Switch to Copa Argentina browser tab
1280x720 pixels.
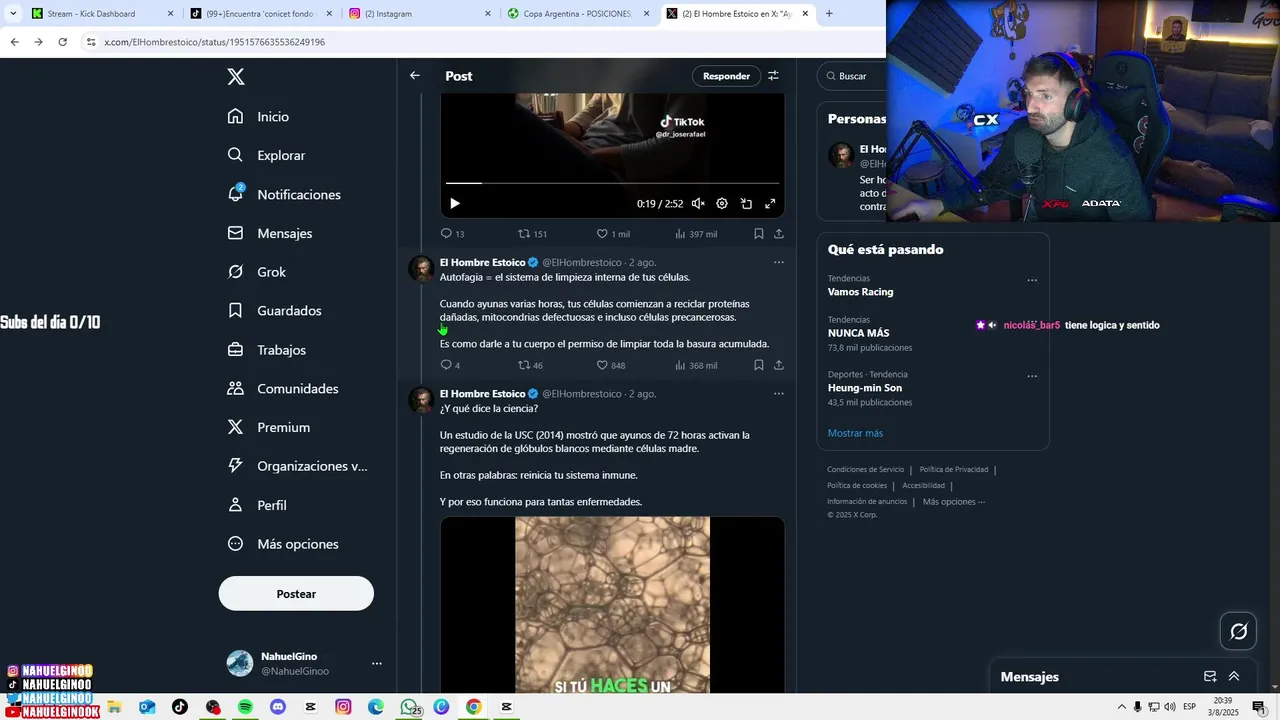coord(578,13)
